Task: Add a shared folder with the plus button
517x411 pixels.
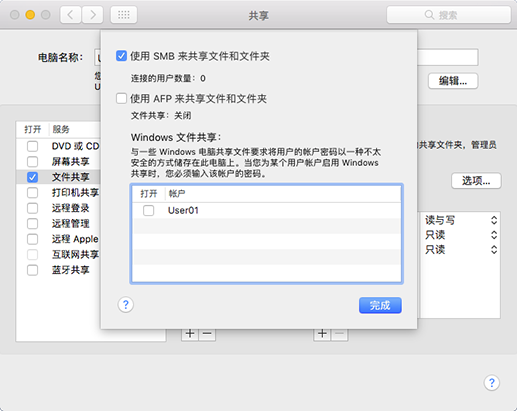Action: (190, 334)
